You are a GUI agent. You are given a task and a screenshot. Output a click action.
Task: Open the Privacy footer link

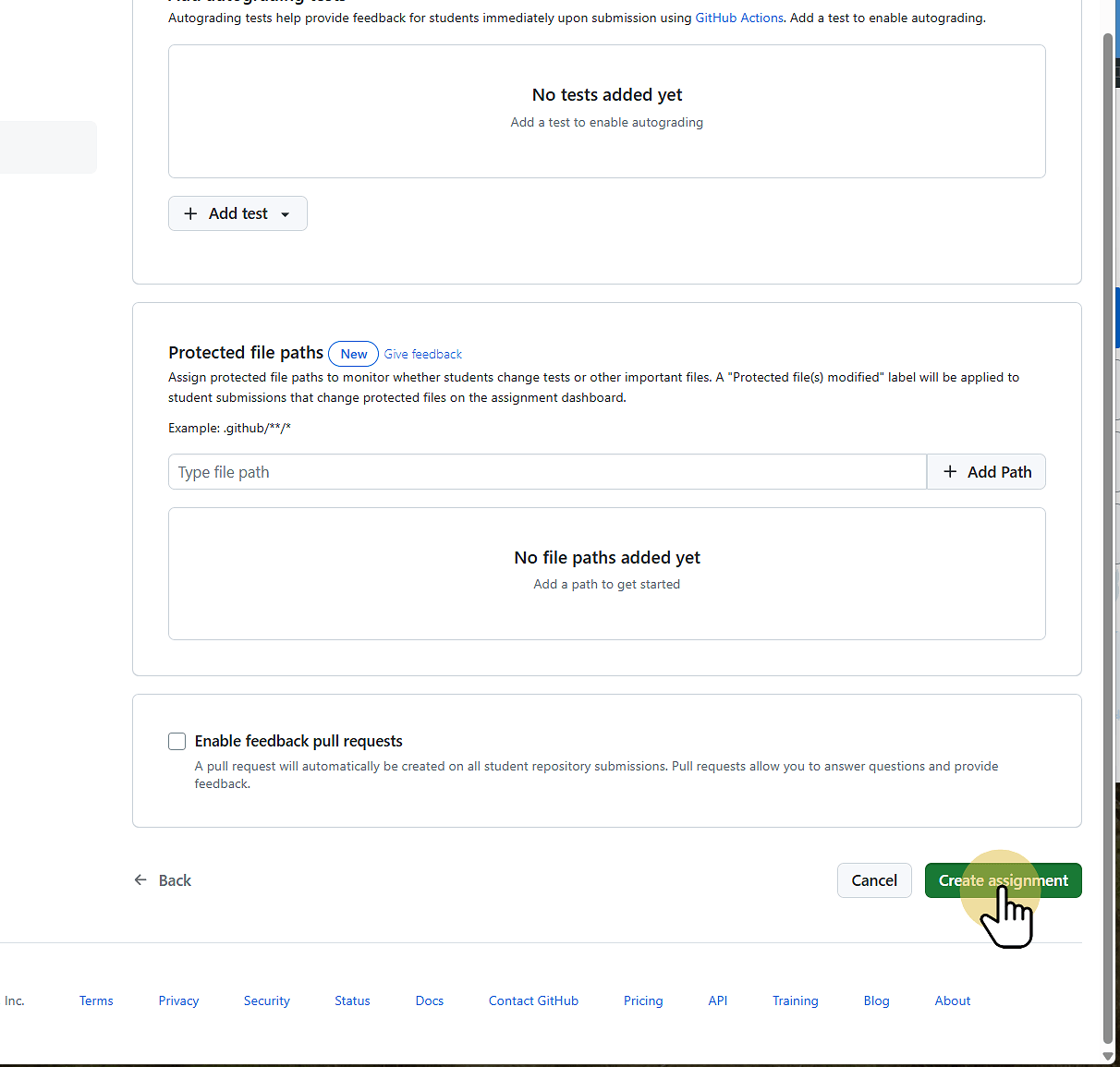point(178,1000)
